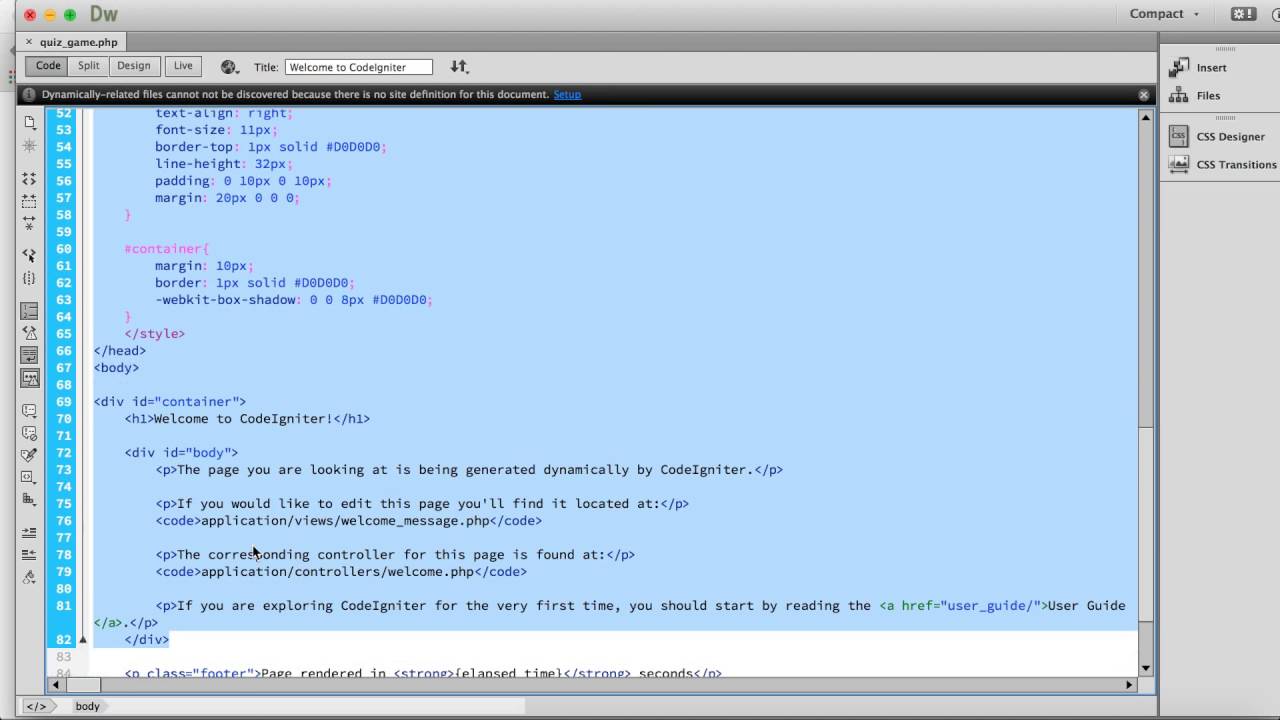This screenshot has height=720, width=1280.
Task: Click info icon in notification bar
Action: pyautogui.click(x=29, y=95)
